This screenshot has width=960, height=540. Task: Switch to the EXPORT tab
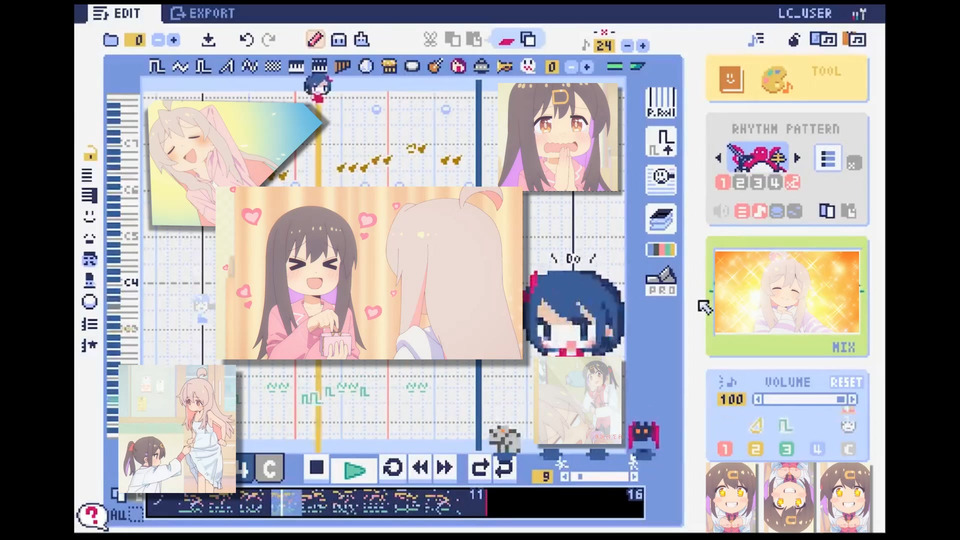[203, 13]
